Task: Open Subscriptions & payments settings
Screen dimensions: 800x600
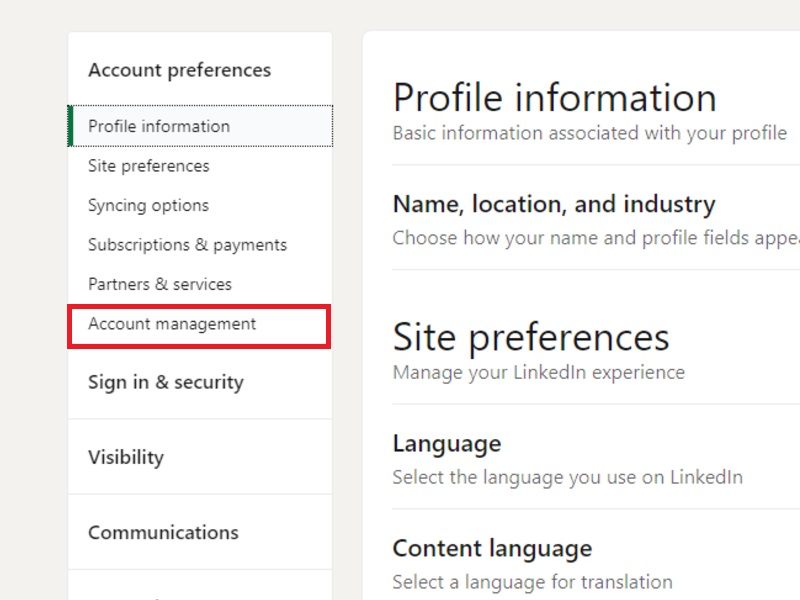Action: (x=187, y=245)
